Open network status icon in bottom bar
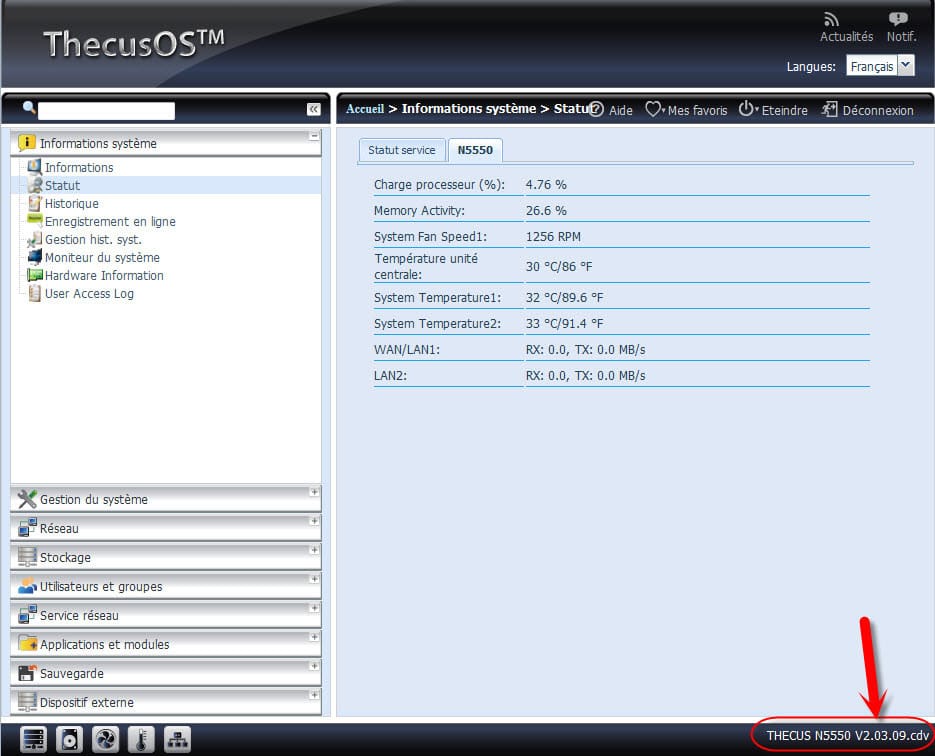Viewport: 935px width, 756px height. 178,740
